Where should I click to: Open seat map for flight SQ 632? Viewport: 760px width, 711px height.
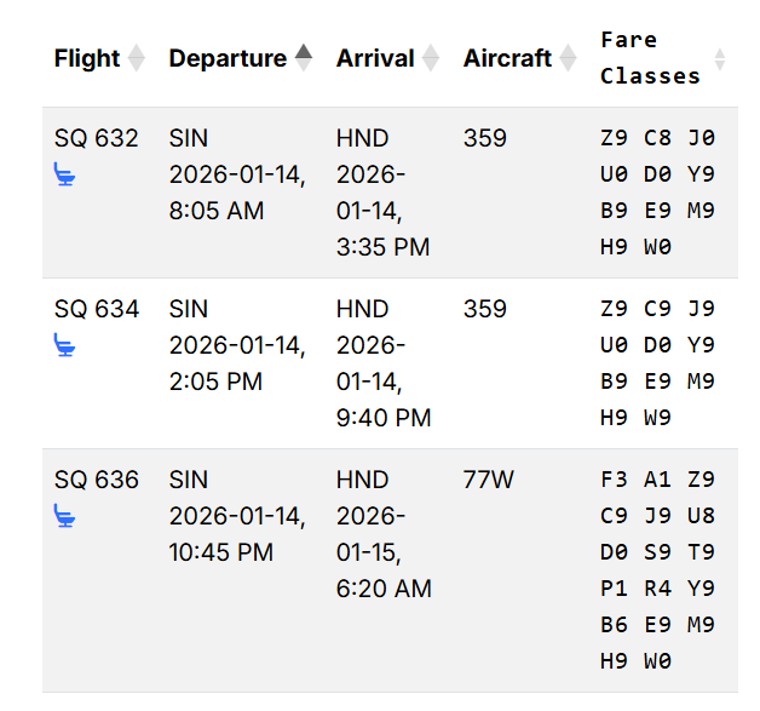(65, 176)
